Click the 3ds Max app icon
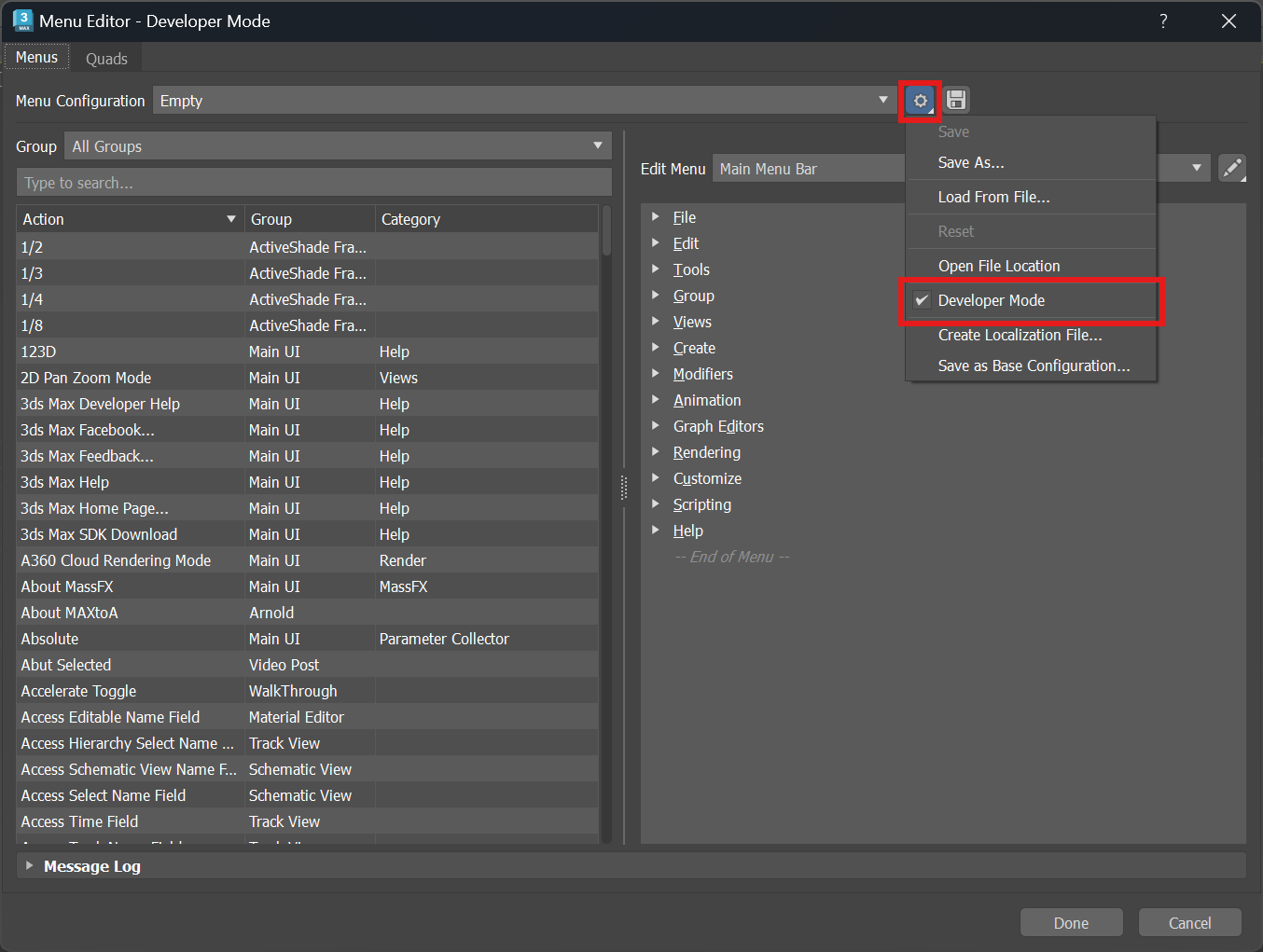 click(x=22, y=21)
